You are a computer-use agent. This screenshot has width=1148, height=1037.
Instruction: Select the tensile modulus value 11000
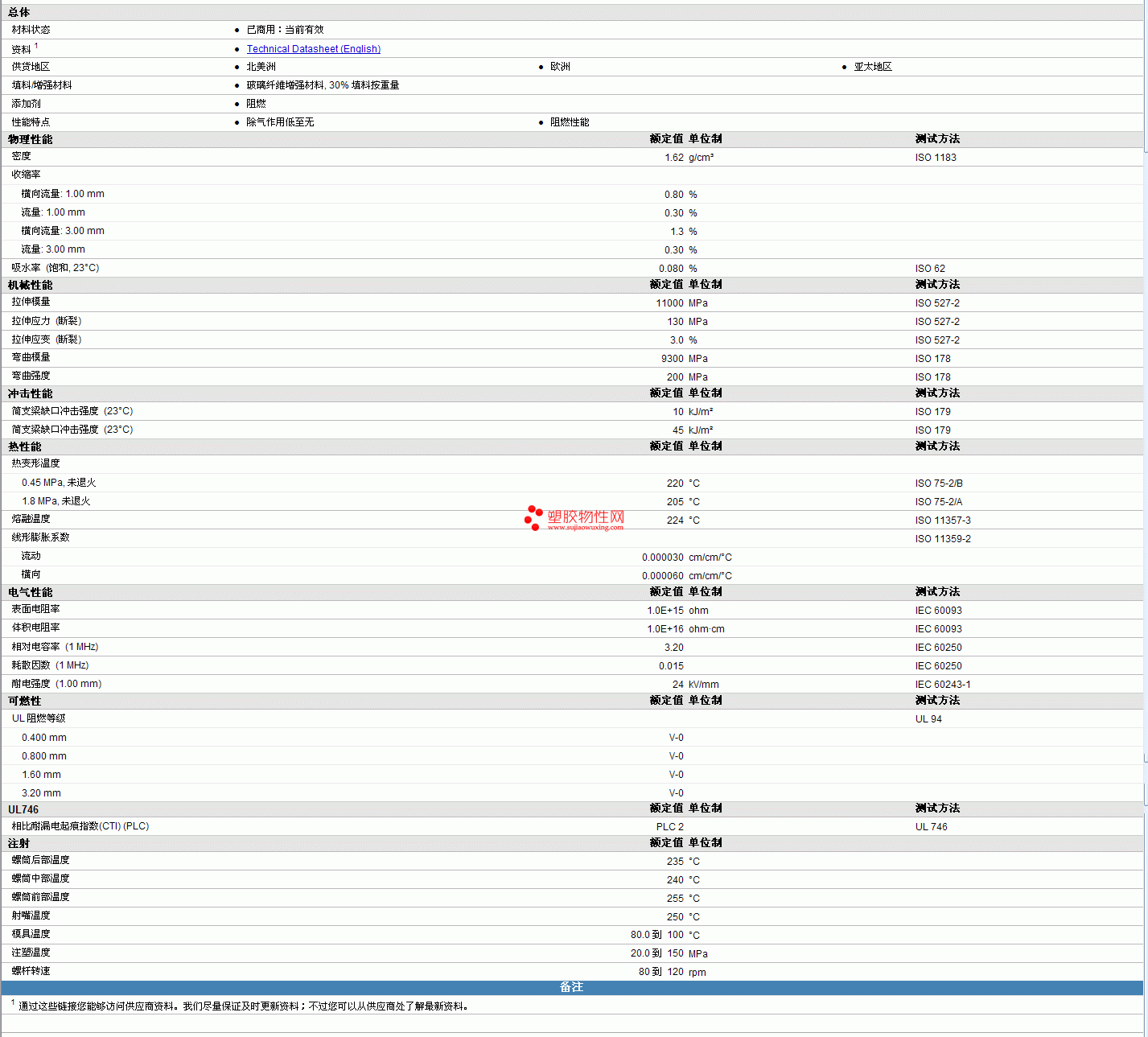pyautogui.click(x=669, y=303)
